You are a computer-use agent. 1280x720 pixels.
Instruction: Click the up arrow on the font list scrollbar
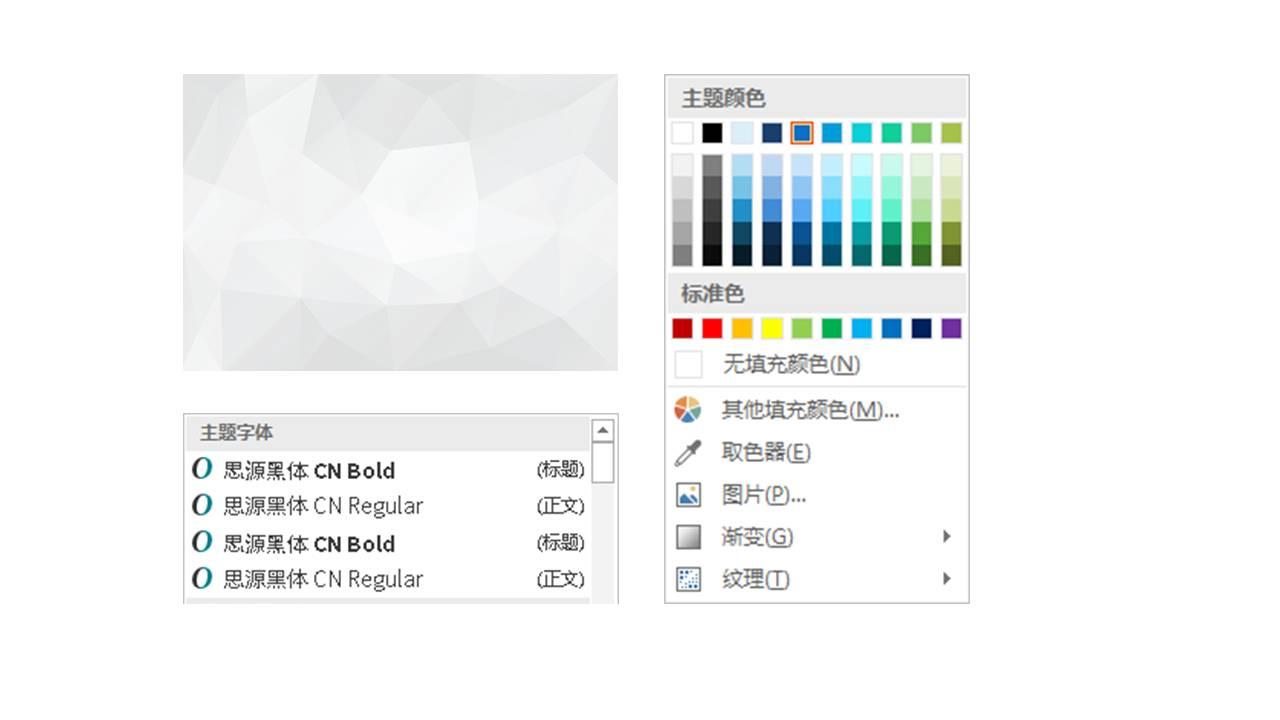coord(601,428)
